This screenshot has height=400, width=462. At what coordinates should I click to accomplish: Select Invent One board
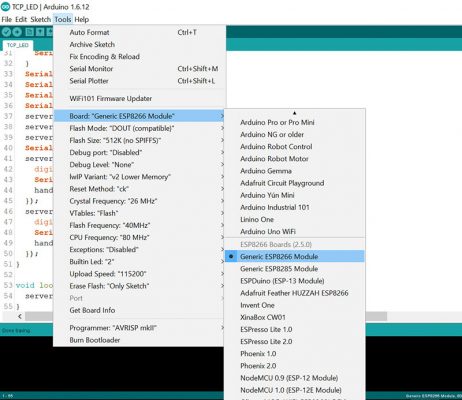pyautogui.click(x=295, y=305)
